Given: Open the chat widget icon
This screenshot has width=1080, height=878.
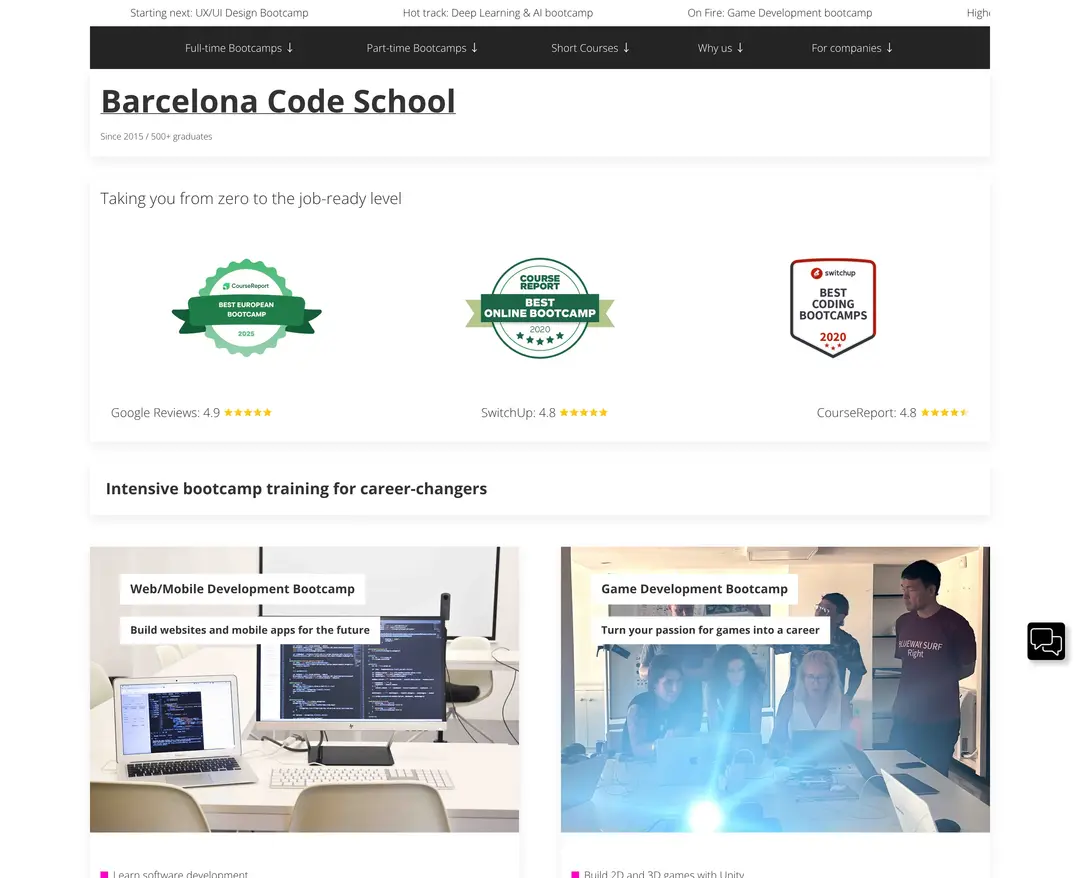Looking at the screenshot, I should point(1046,641).
